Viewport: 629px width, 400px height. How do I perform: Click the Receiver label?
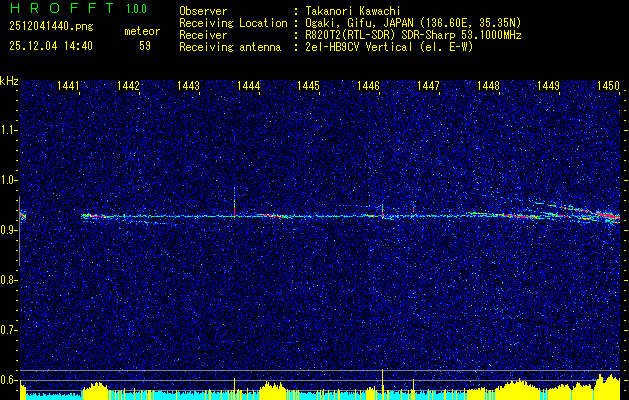click(x=203, y=35)
